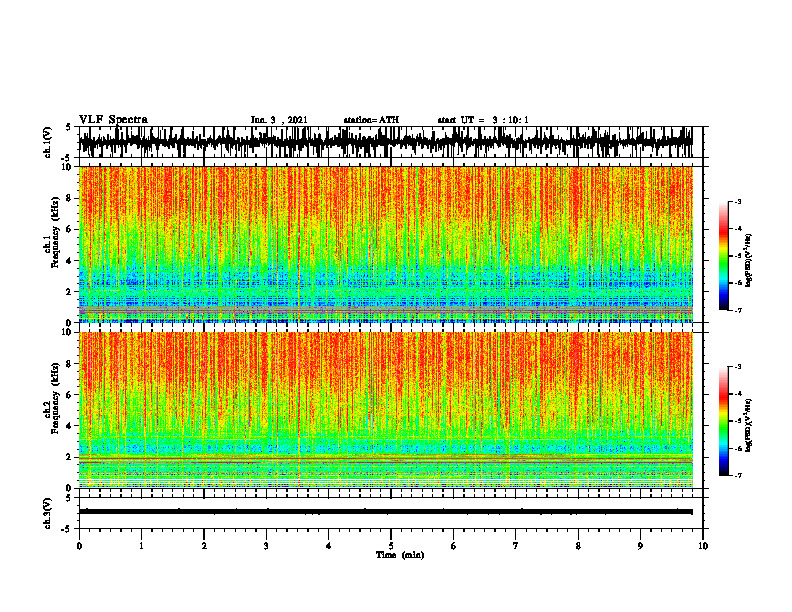The height and width of the screenshot is (612, 792).
Task: Click the ch.2 "Frequency (kHz)" axis label
Action: [x=55, y=398]
